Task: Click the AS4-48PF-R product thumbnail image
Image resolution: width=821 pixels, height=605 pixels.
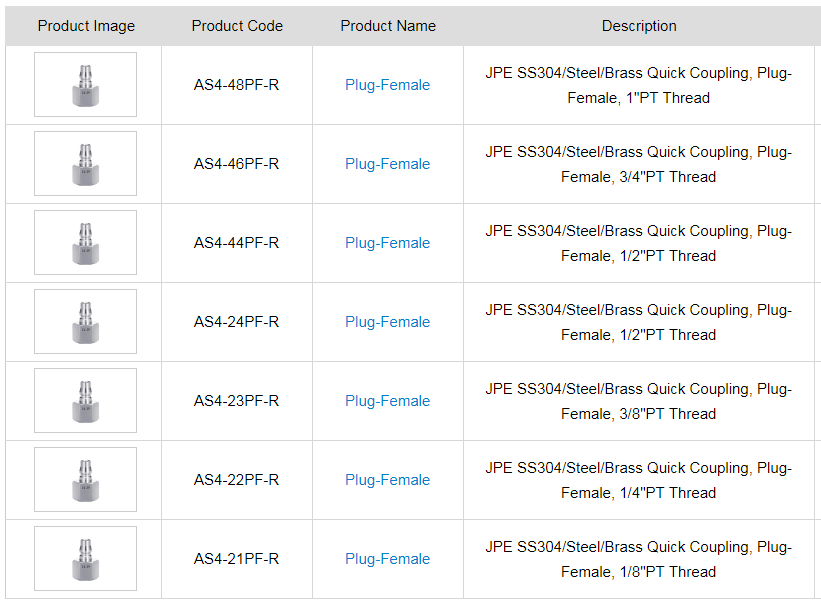Action: [85, 85]
